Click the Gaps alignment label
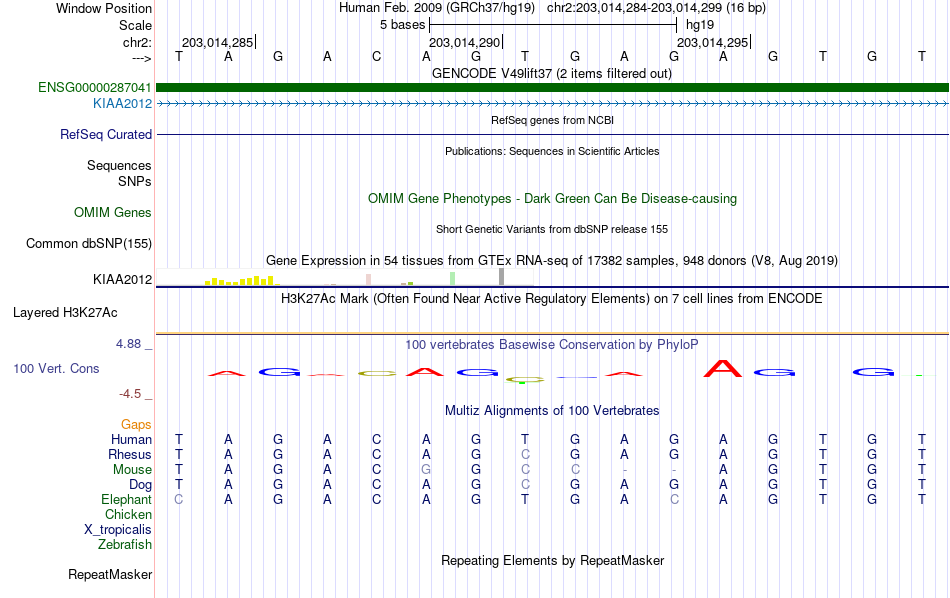This screenshot has width=950, height=598. click(136, 424)
